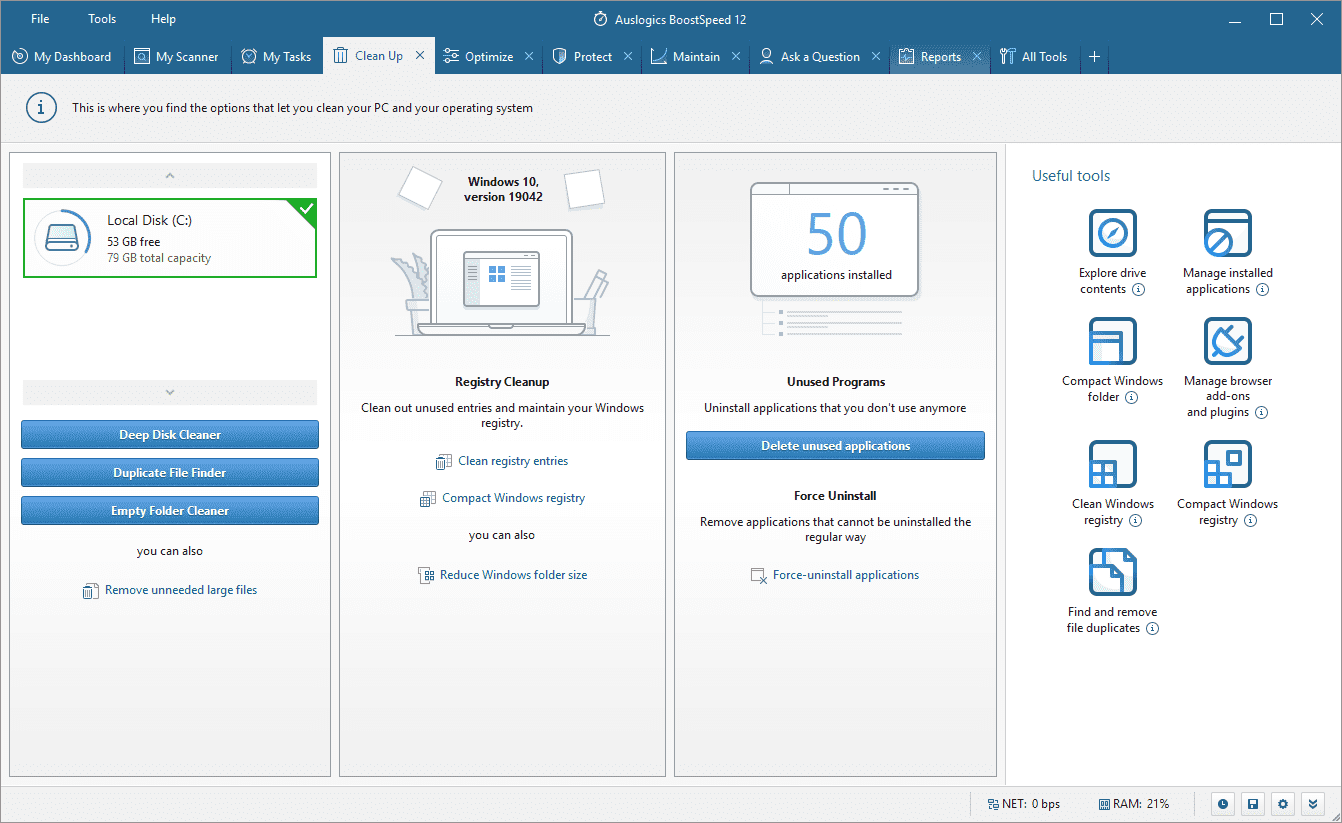1342x823 pixels.
Task: Open the File menu
Action: pyautogui.click(x=40, y=19)
